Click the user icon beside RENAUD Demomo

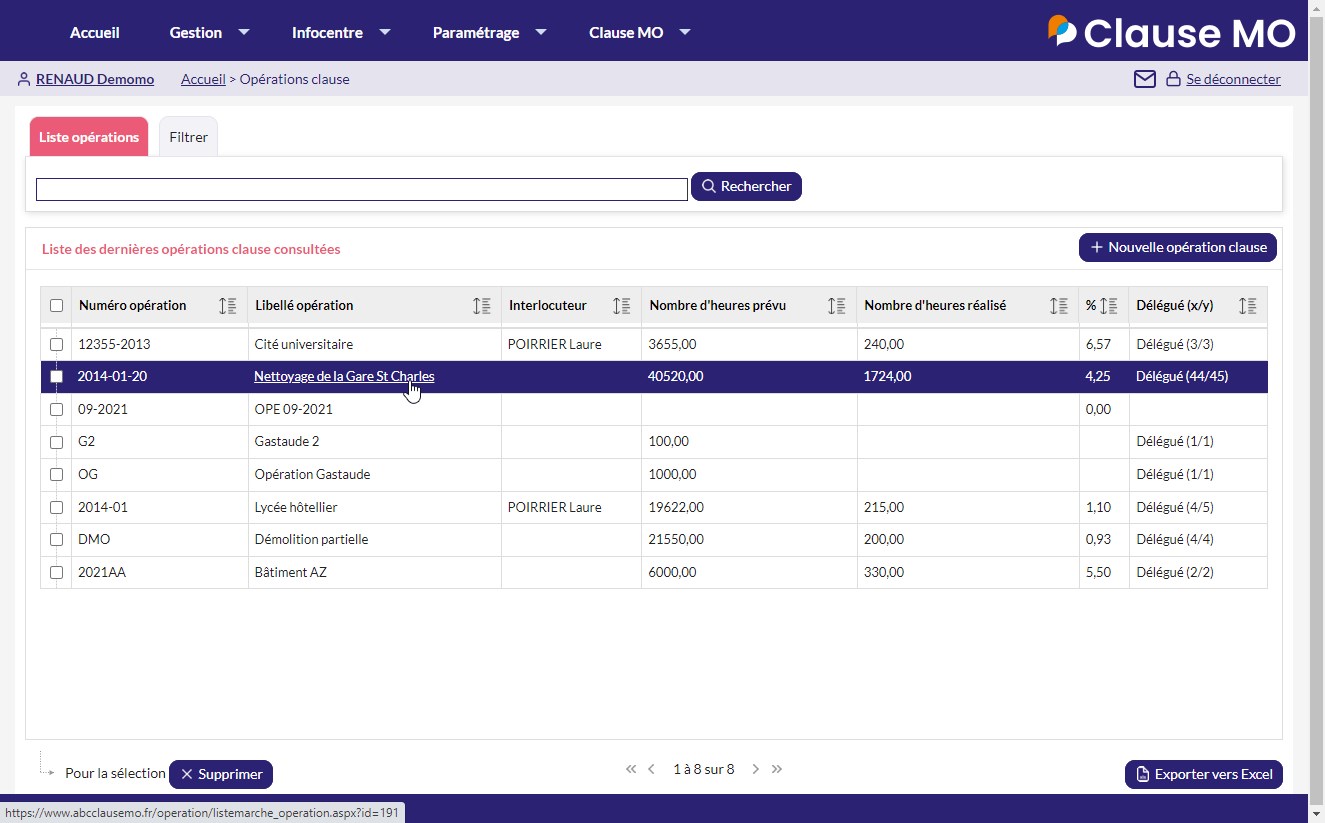(x=24, y=79)
